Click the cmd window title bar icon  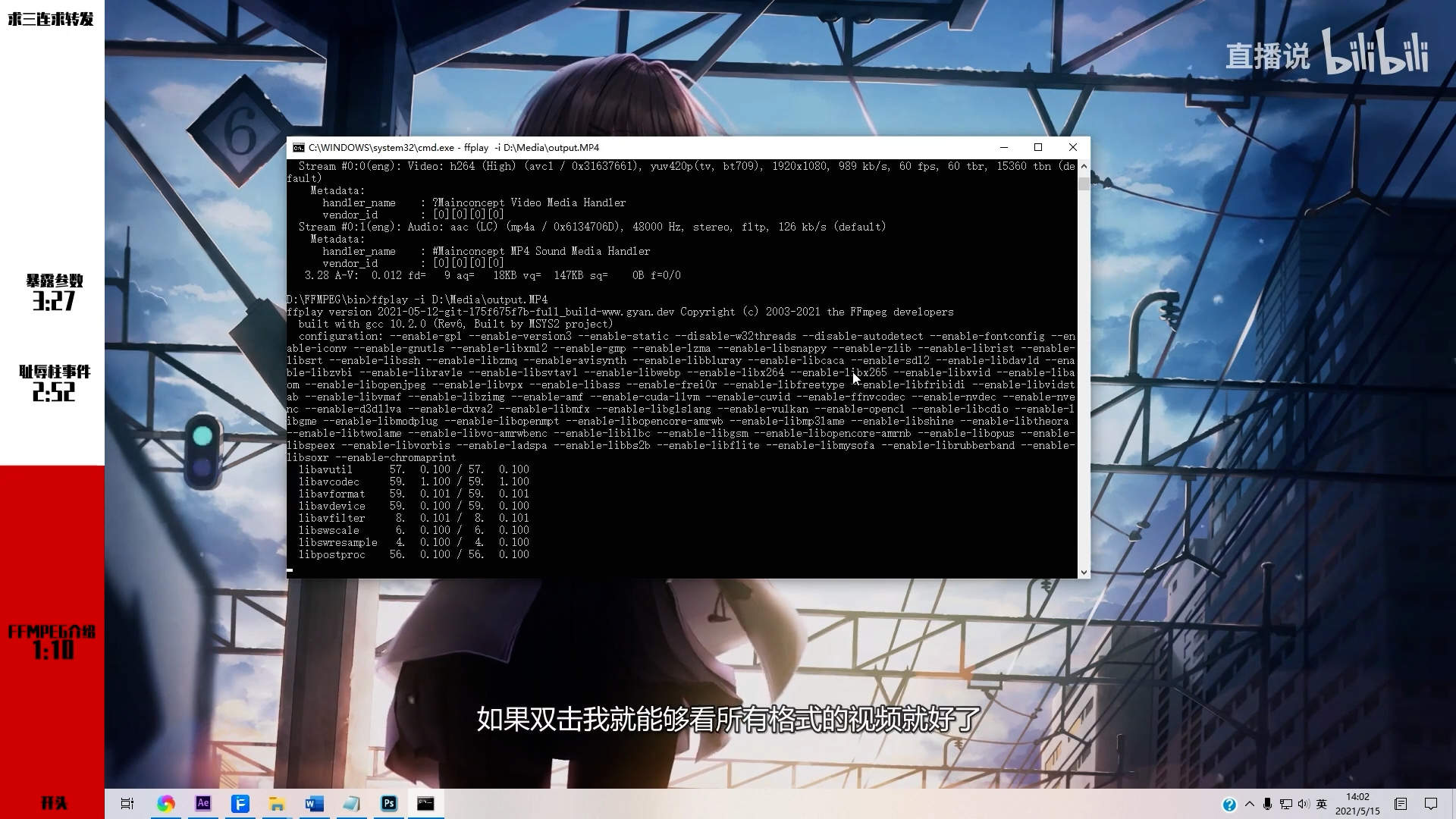coord(299,147)
